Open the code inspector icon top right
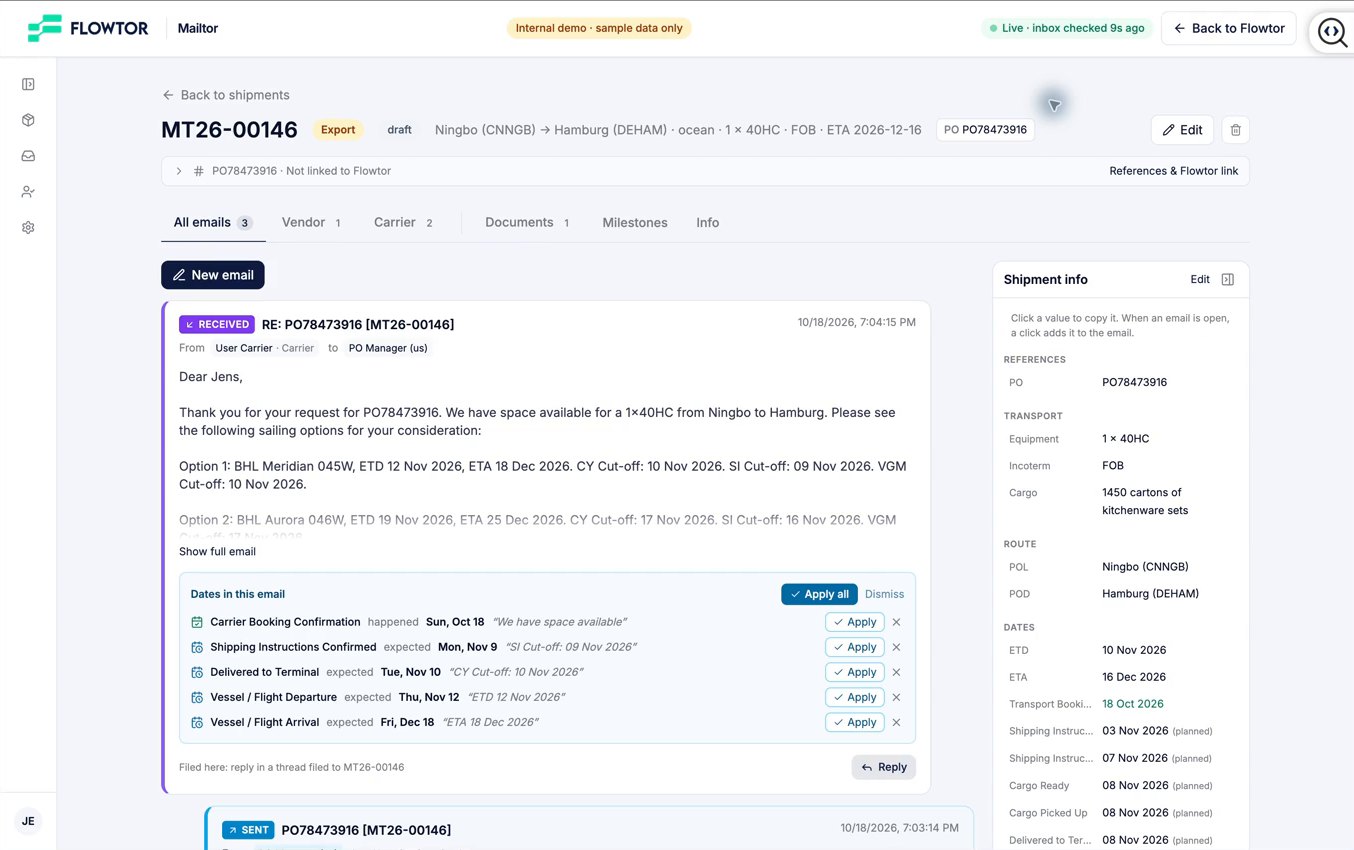The image size is (1354, 850). tap(1332, 32)
